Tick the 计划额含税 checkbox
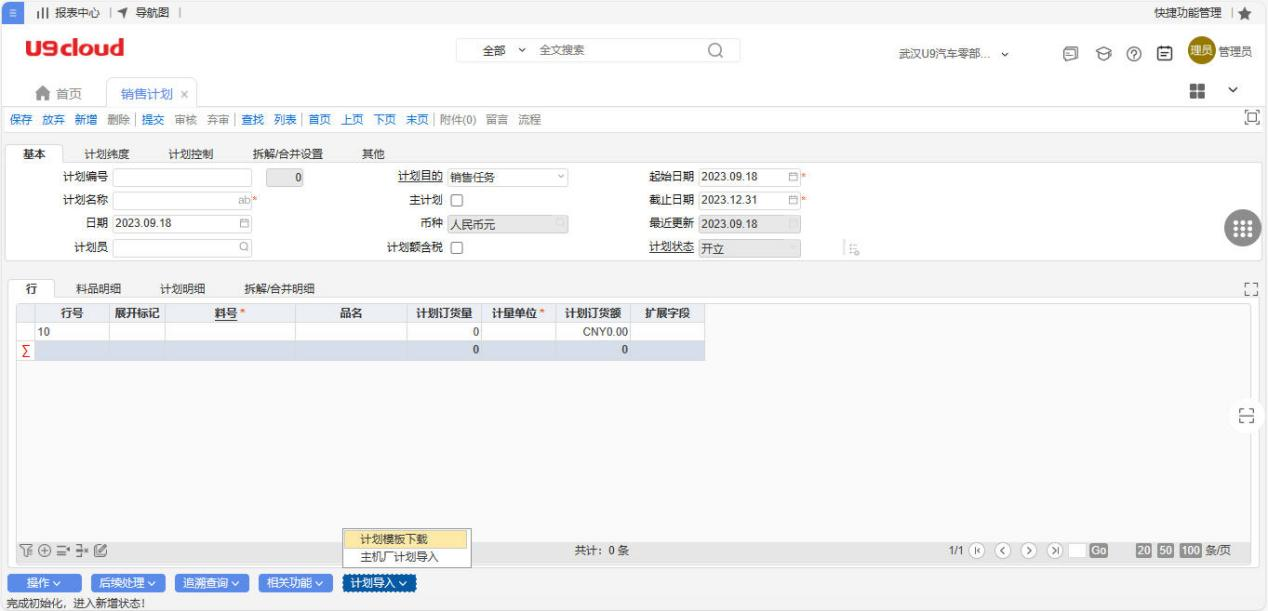 click(456, 248)
